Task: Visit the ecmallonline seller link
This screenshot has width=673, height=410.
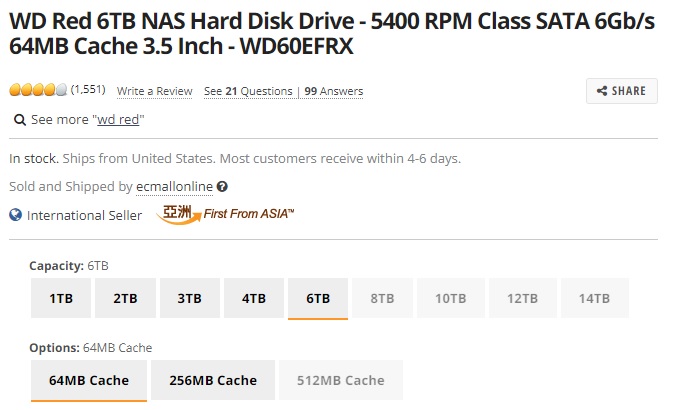Action: pos(174,187)
